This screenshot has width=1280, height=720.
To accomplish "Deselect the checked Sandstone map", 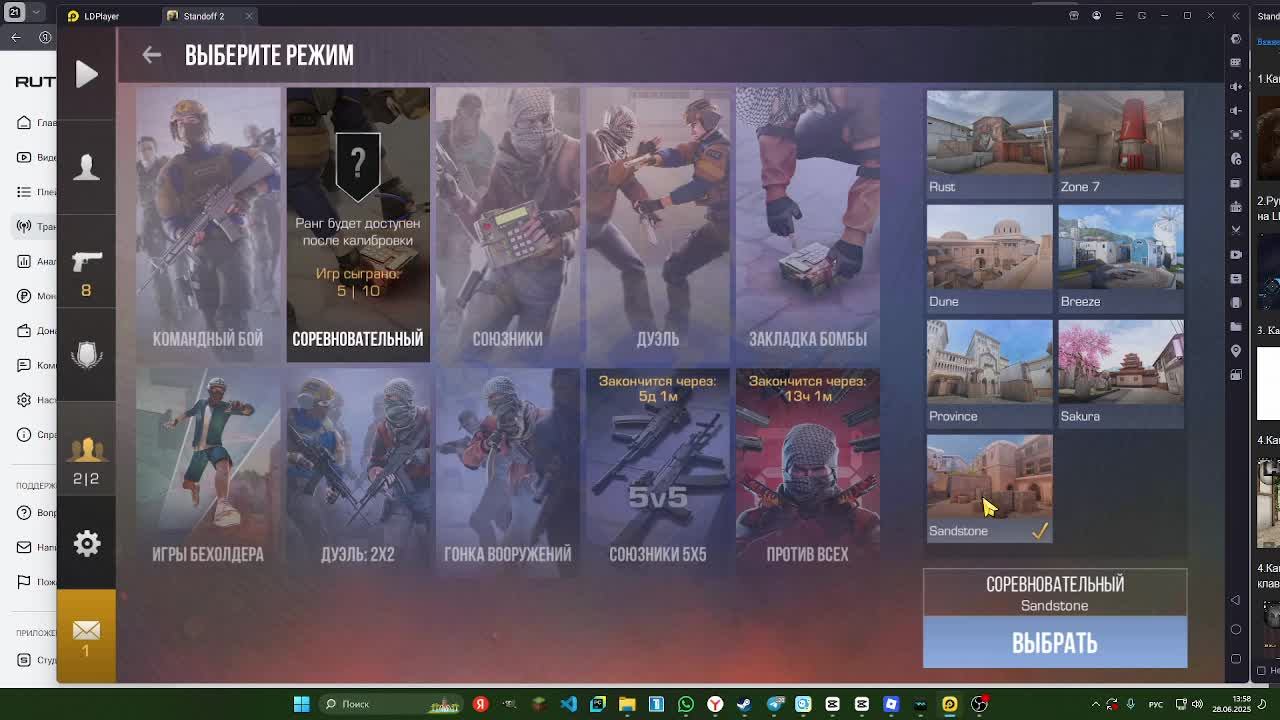I will [989, 489].
